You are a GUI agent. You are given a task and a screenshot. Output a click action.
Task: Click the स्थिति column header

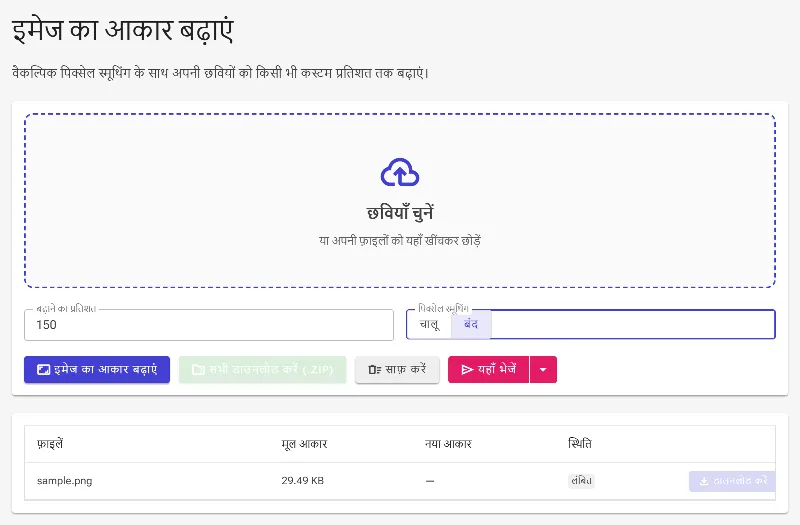(580, 443)
